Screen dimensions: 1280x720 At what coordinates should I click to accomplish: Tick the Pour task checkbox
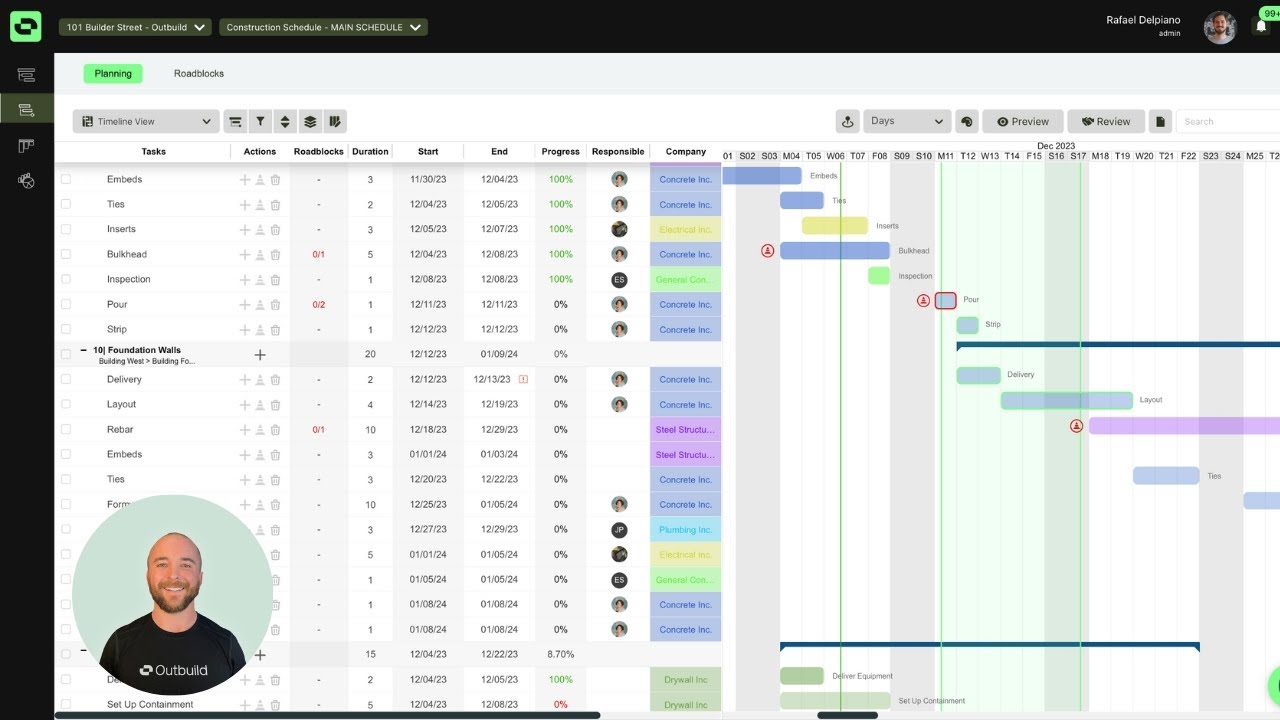click(66, 305)
